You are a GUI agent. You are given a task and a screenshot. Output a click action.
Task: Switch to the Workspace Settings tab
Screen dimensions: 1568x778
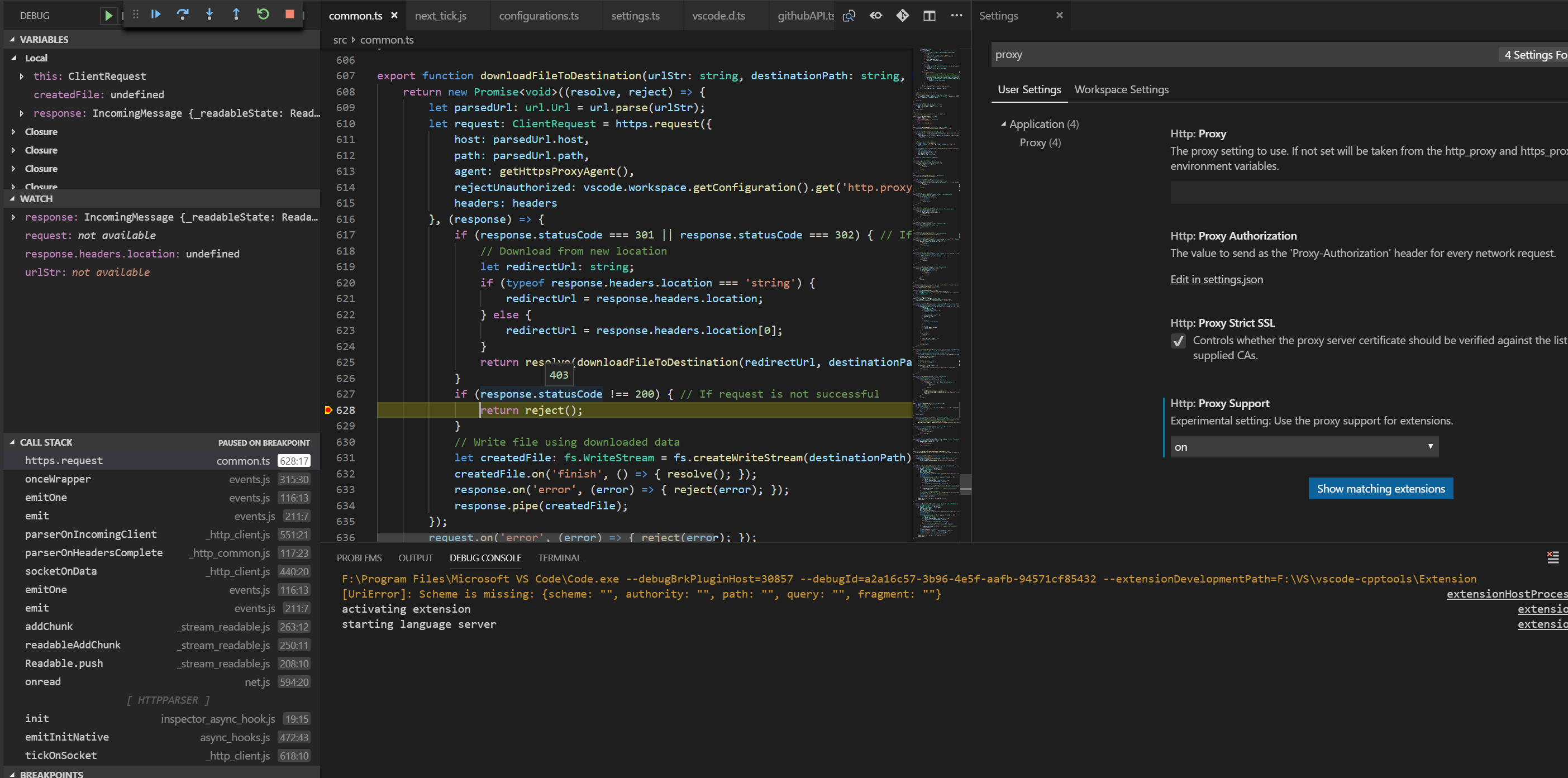pyautogui.click(x=1121, y=89)
